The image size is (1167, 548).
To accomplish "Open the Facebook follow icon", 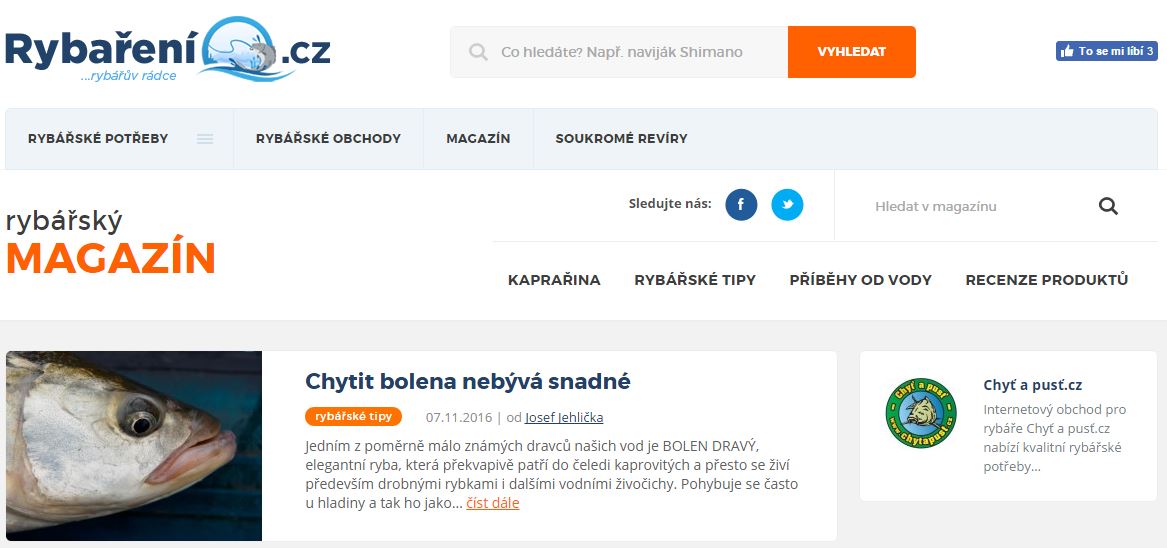I will coord(741,205).
